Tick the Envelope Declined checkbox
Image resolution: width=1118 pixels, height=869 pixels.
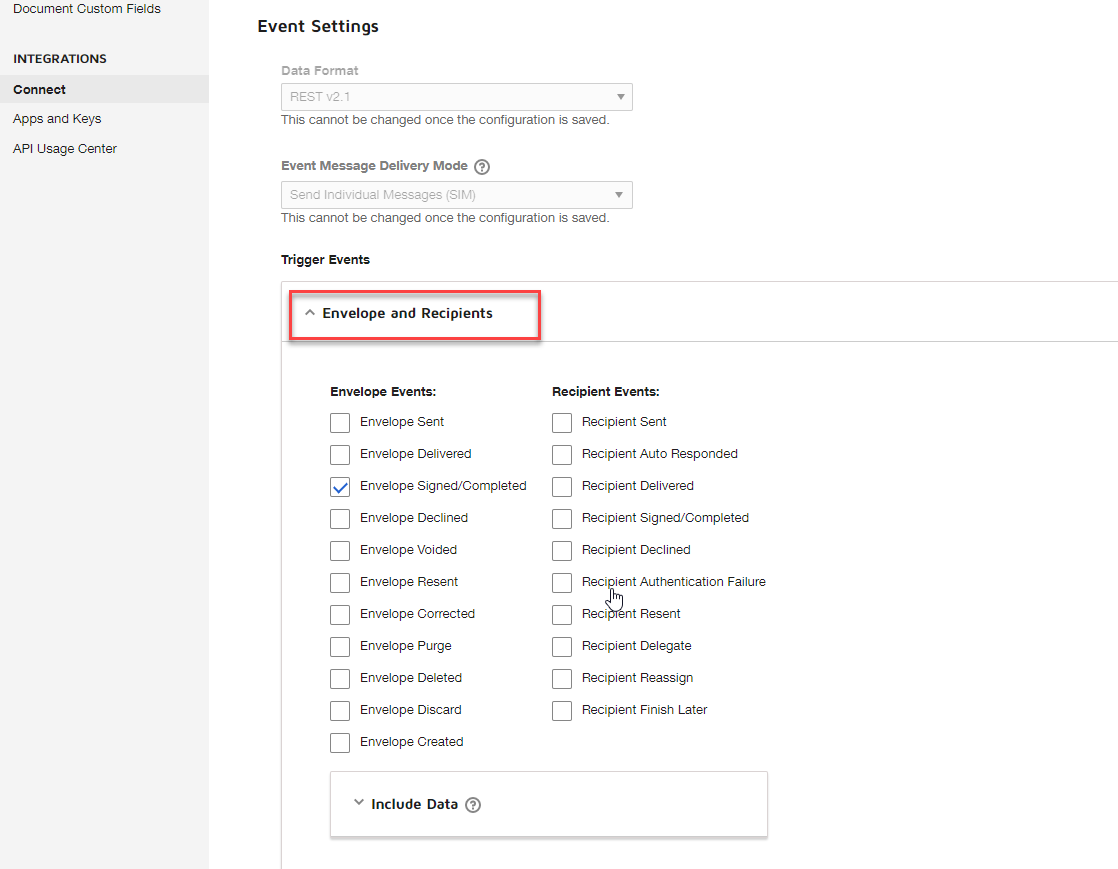pos(340,519)
